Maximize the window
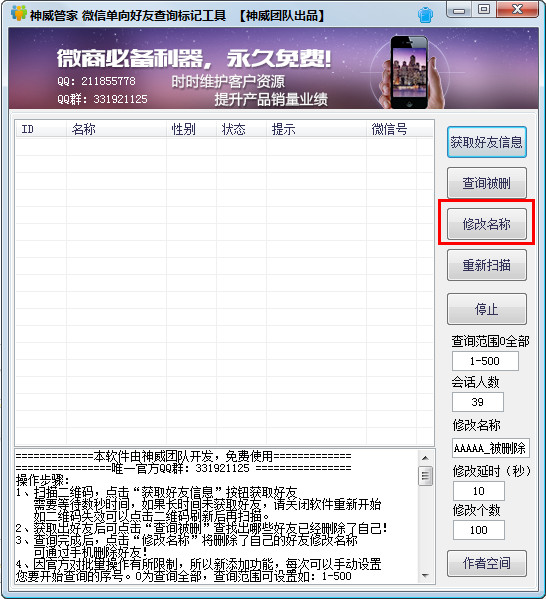546x599 pixels. [484, 10]
